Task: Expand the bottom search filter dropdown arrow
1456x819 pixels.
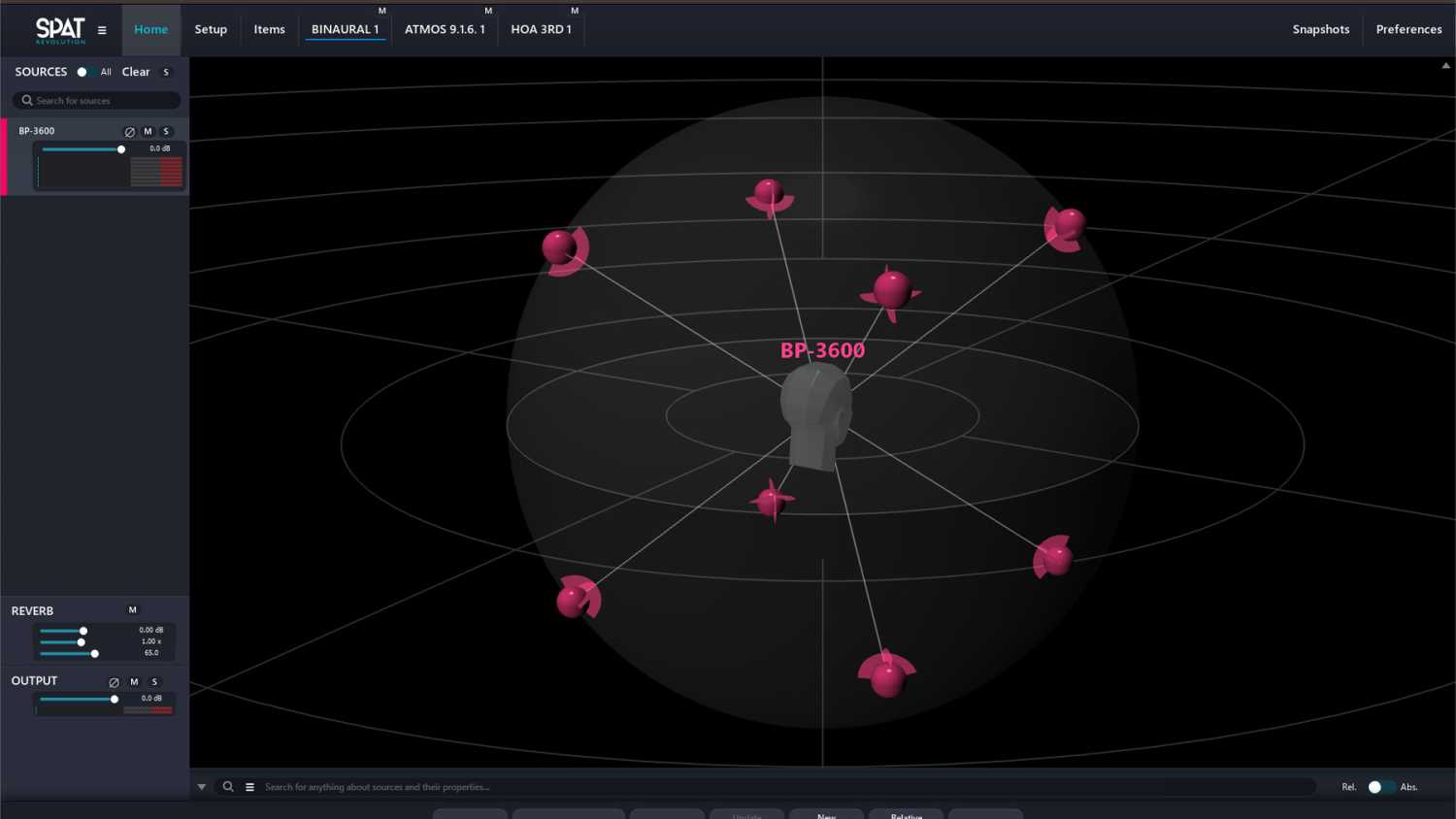Action: [x=201, y=786]
